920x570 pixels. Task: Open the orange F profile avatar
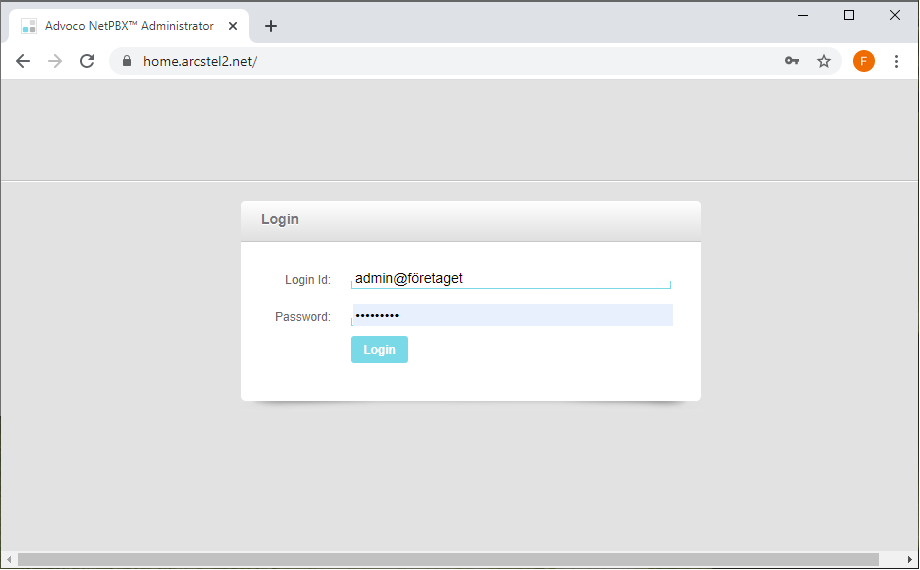click(x=864, y=61)
